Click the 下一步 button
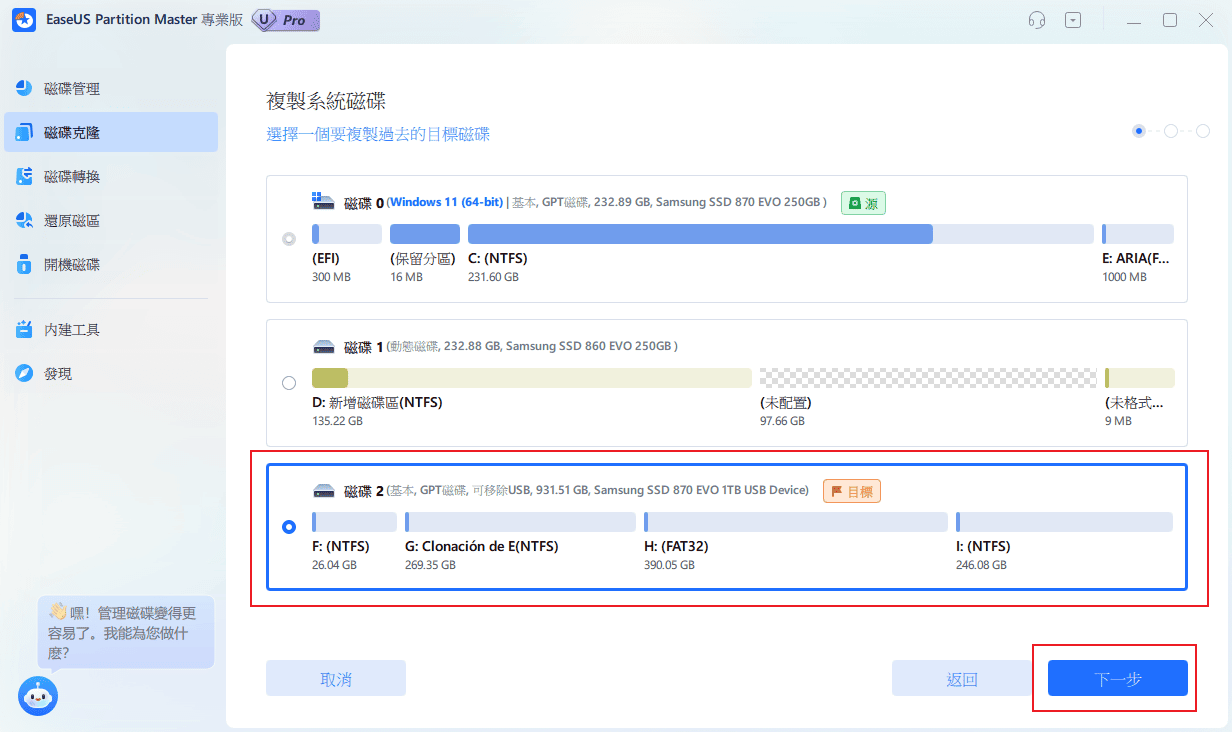This screenshot has width=1232, height=732. click(x=1117, y=678)
